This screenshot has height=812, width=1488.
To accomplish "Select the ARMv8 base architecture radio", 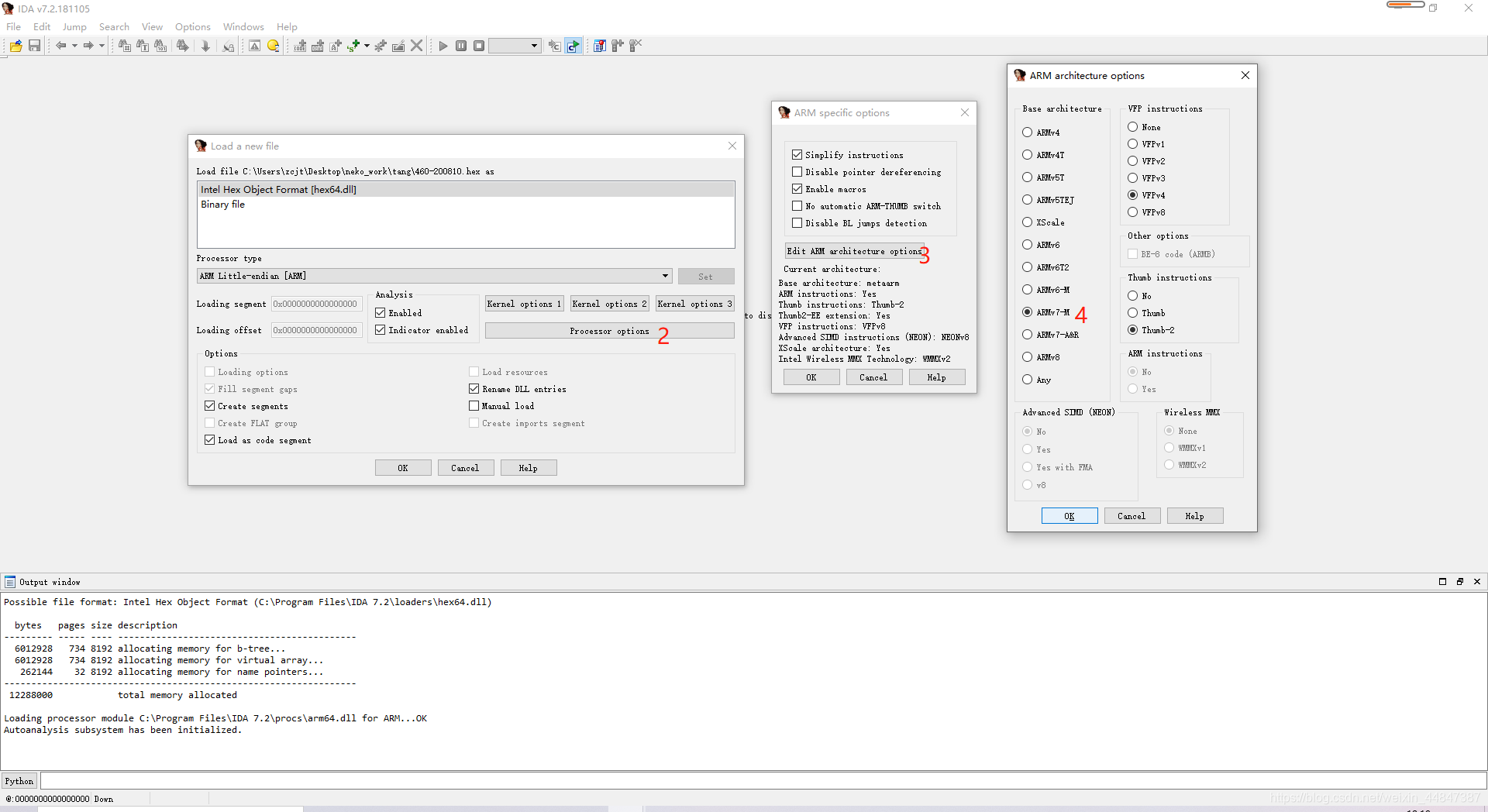I will click(x=1027, y=357).
